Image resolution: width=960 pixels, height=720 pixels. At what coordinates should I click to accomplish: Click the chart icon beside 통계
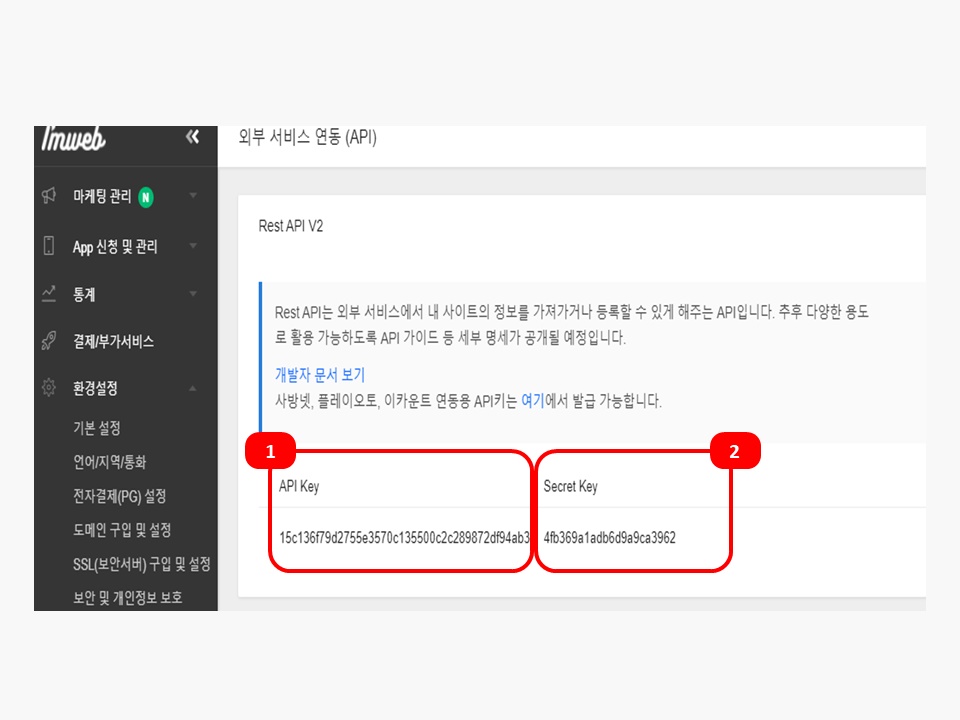(49, 294)
